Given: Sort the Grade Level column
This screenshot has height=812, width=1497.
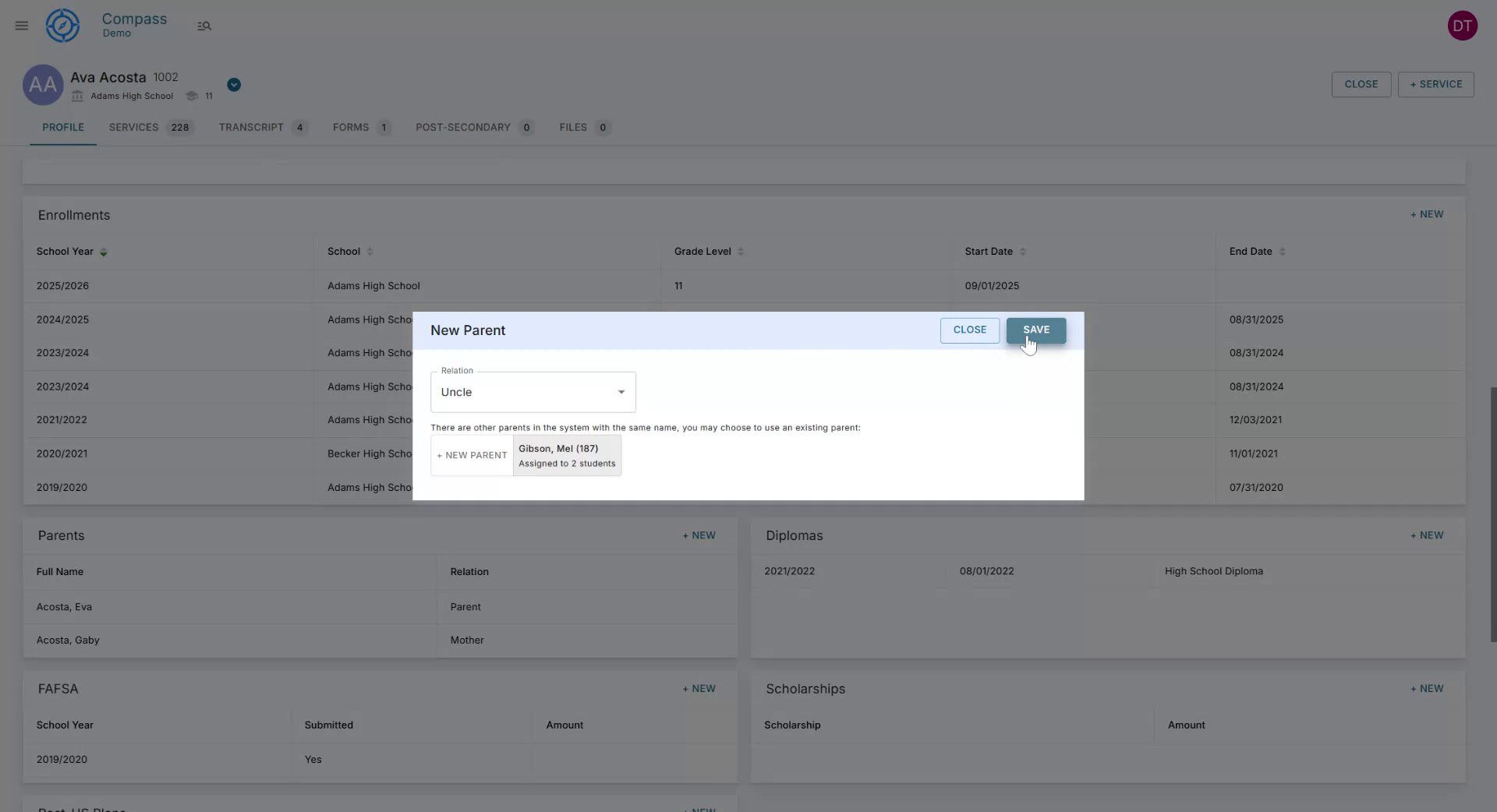Looking at the screenshot, I should coord(741,251).
